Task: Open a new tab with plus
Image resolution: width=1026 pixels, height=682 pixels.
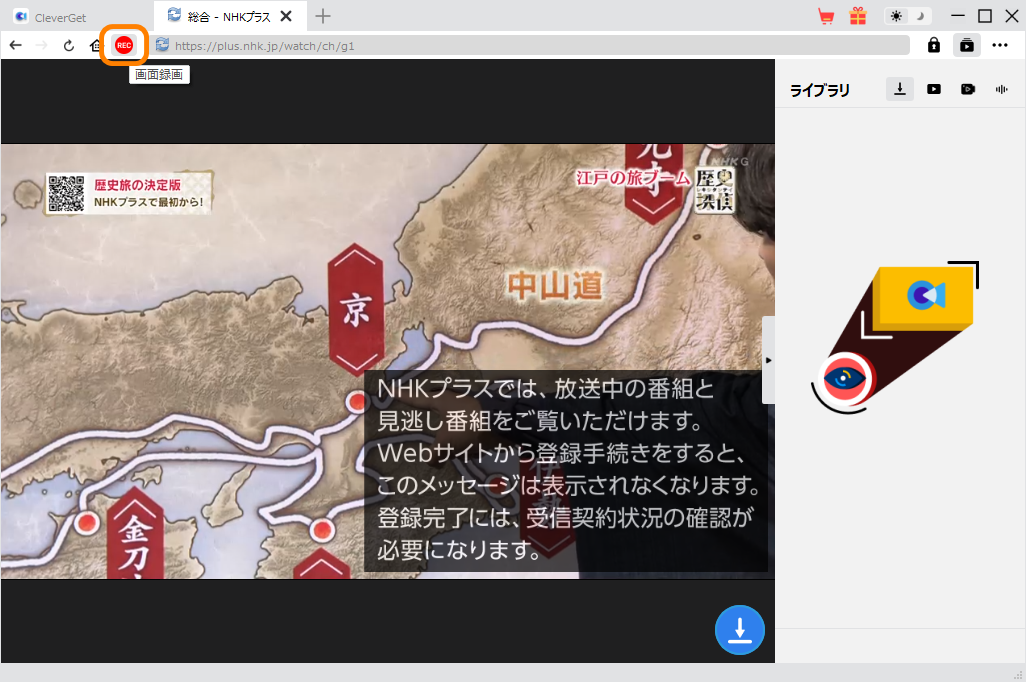Action: (x=323, y=16)
